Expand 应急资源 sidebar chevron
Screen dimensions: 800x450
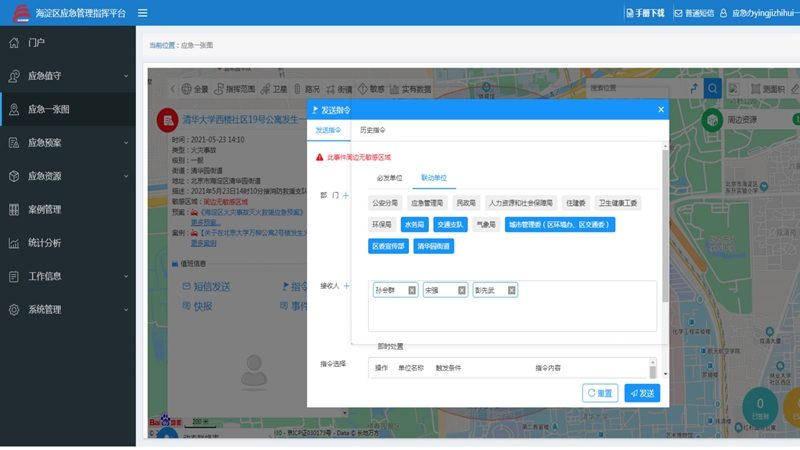pos(126,176)
